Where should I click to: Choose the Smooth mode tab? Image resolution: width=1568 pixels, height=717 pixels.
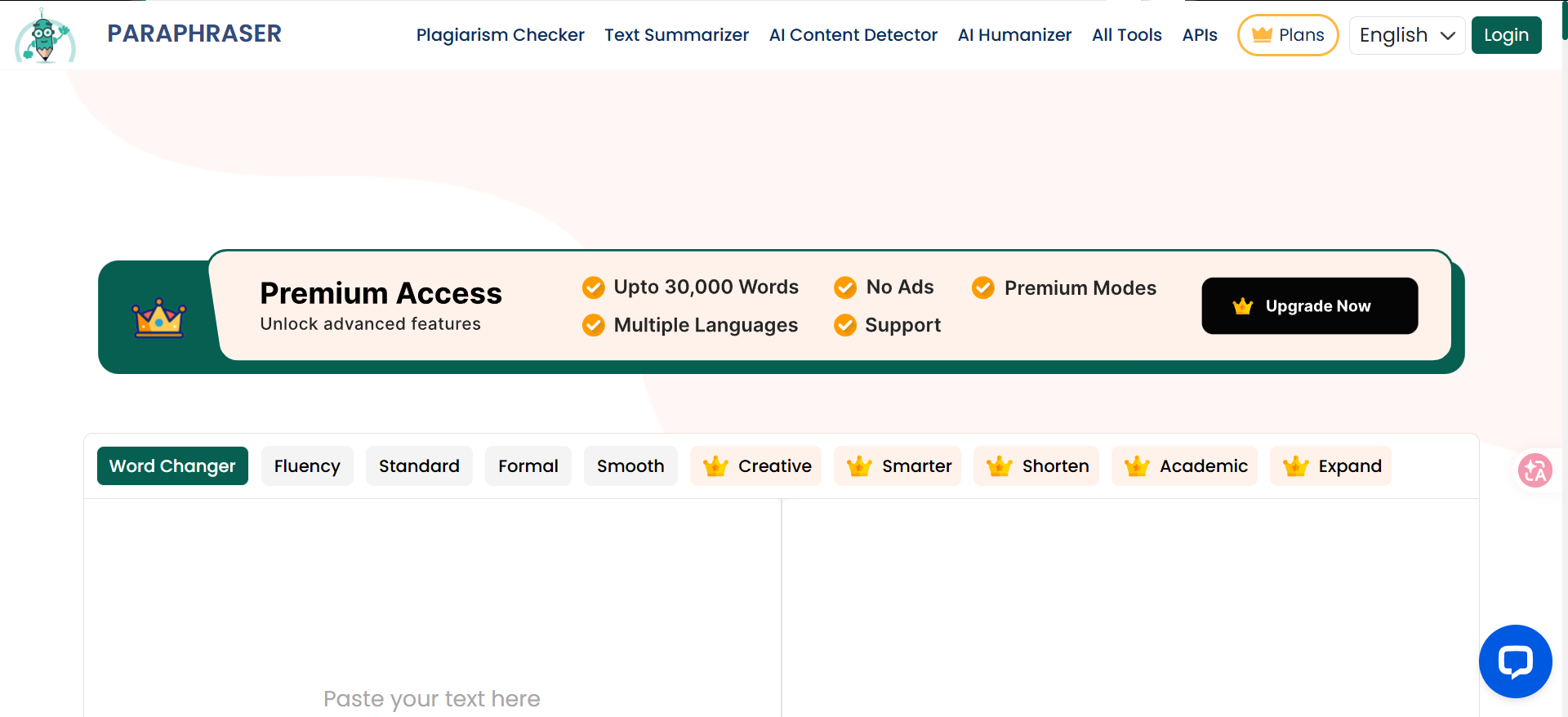pos(630,465)
